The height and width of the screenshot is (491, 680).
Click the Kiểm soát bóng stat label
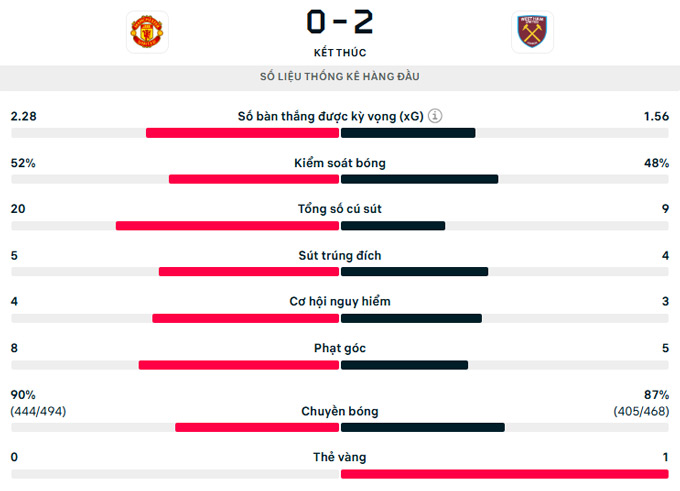[340, 163]
